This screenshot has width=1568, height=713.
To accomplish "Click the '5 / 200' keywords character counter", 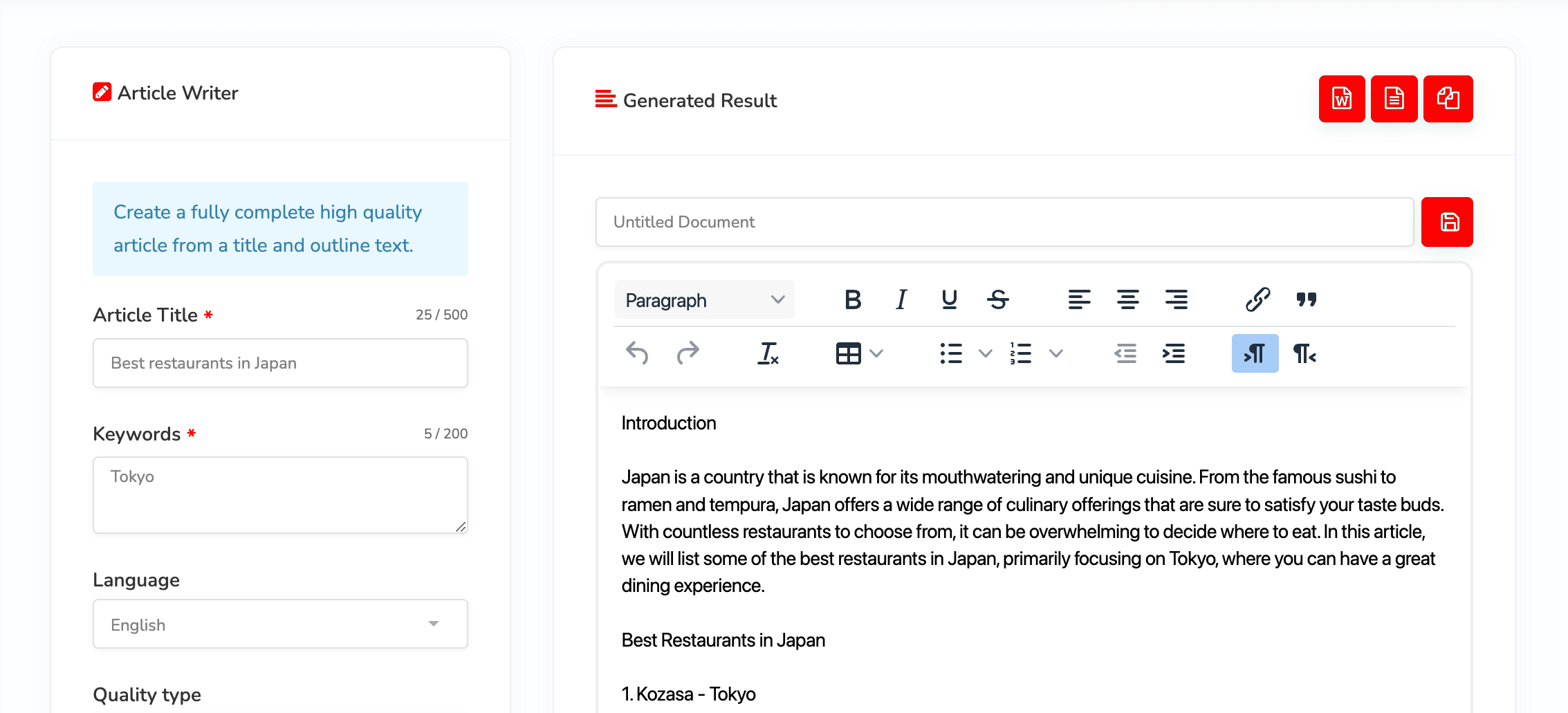I will pos(445,434).
